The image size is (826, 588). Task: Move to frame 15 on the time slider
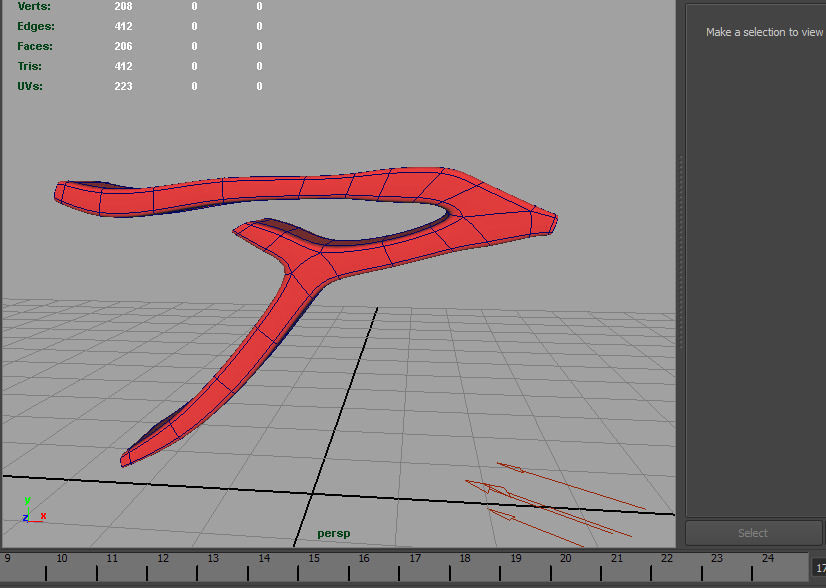click(314, 557)
